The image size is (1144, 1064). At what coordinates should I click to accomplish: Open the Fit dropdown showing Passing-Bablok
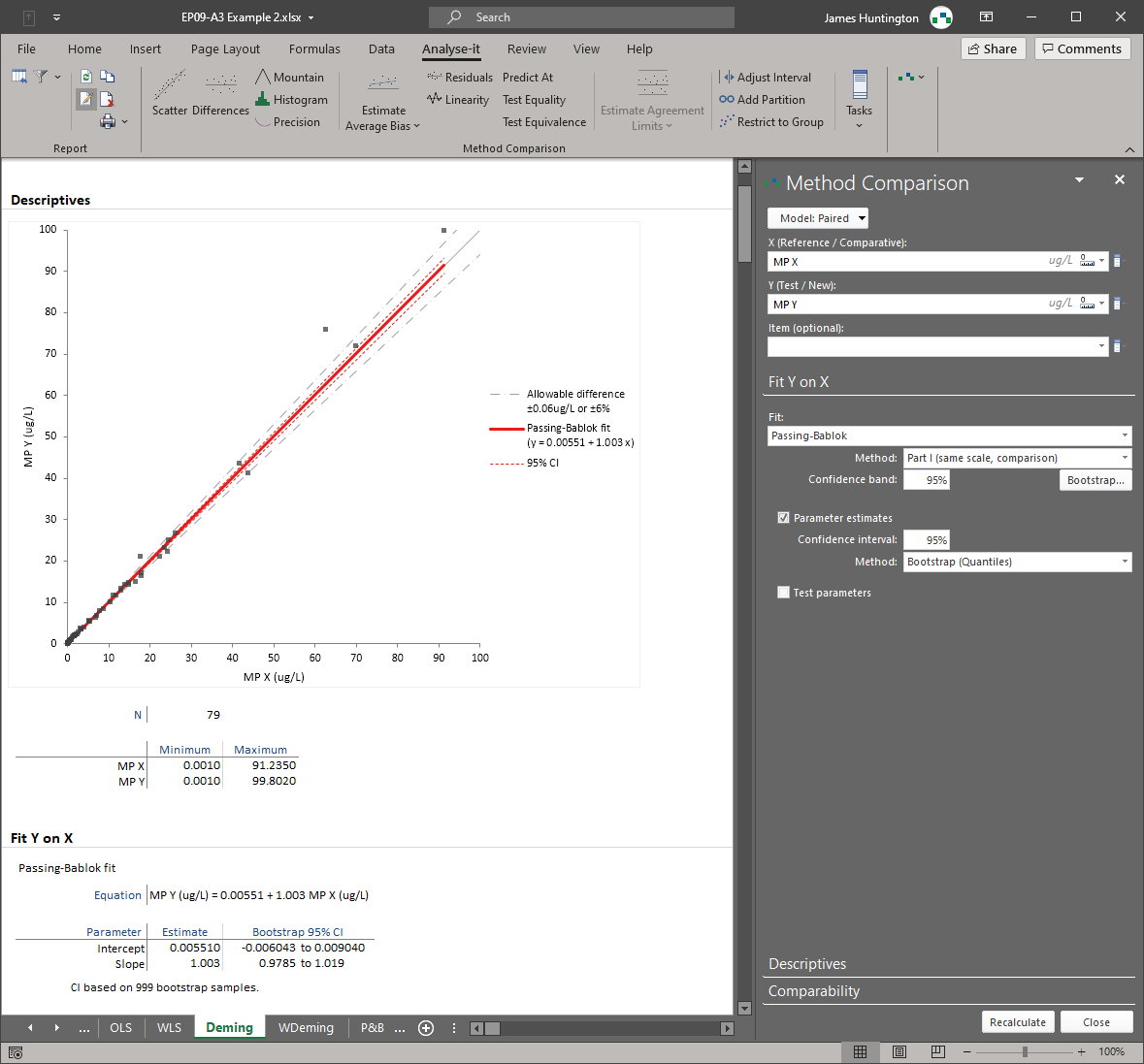949,436
